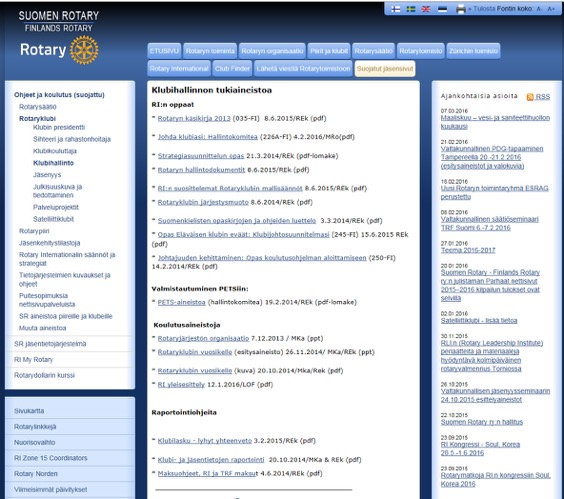The height and width of the screenshot is (499, 564).
Task: Open Teema 2016-2017 news link
Action: 468,250
